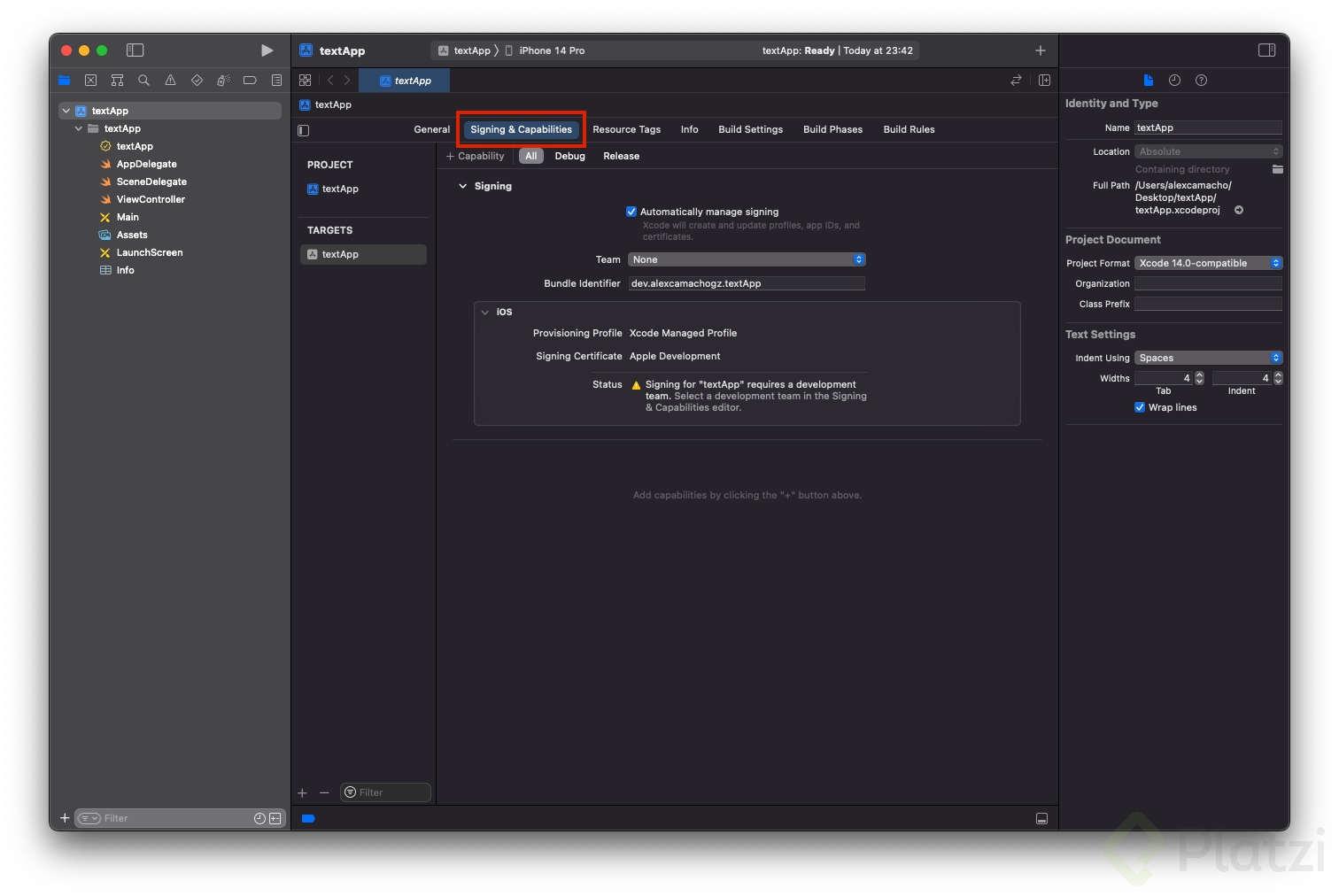1339x896 pixels.
Task: Toggle Automatically manage signing checkbox
Action: [631, 212]
